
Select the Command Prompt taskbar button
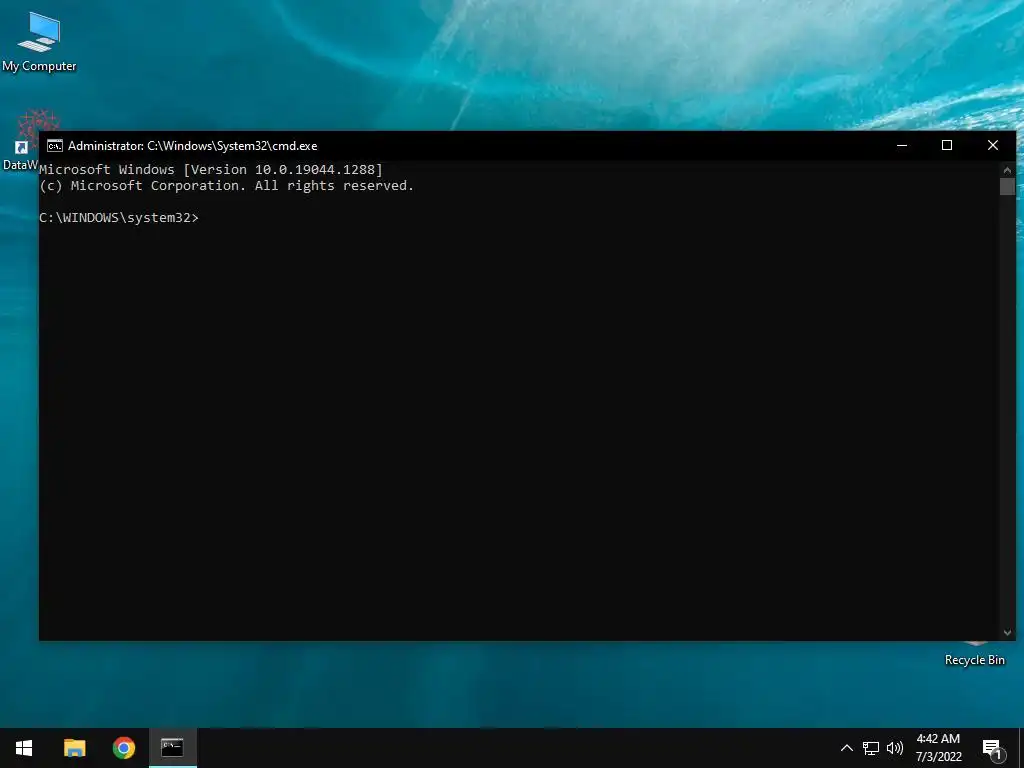pos(172,748)
